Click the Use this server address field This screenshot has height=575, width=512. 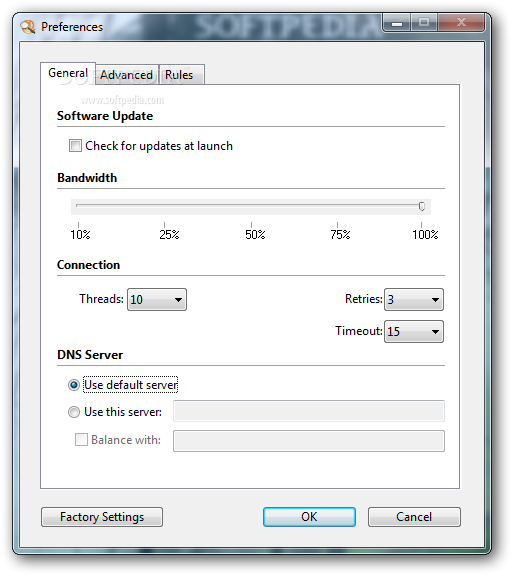click(309, 411)
